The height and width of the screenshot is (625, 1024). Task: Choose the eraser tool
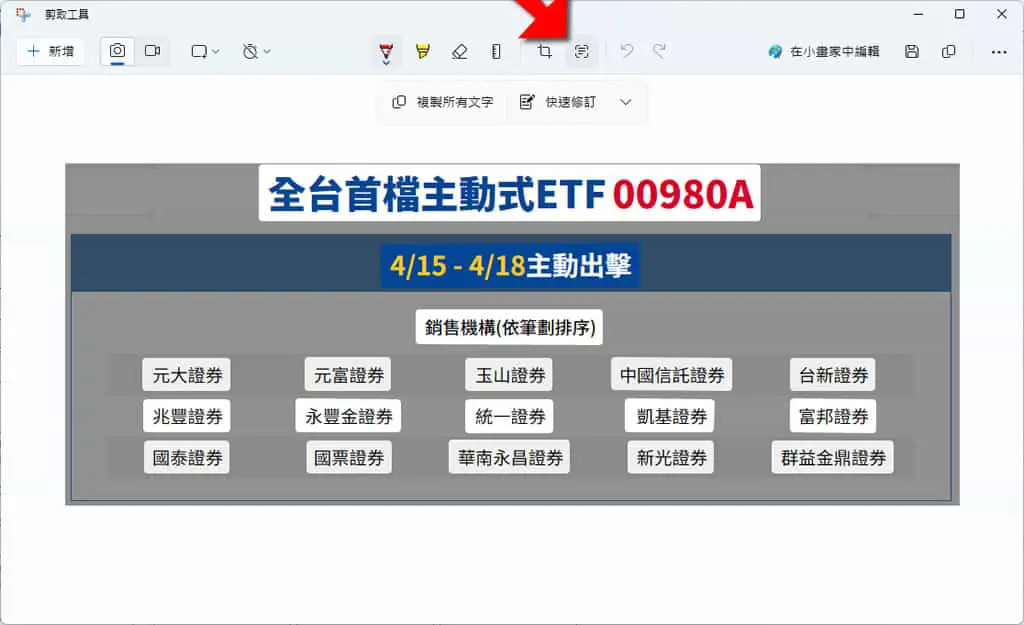(460, 51)
